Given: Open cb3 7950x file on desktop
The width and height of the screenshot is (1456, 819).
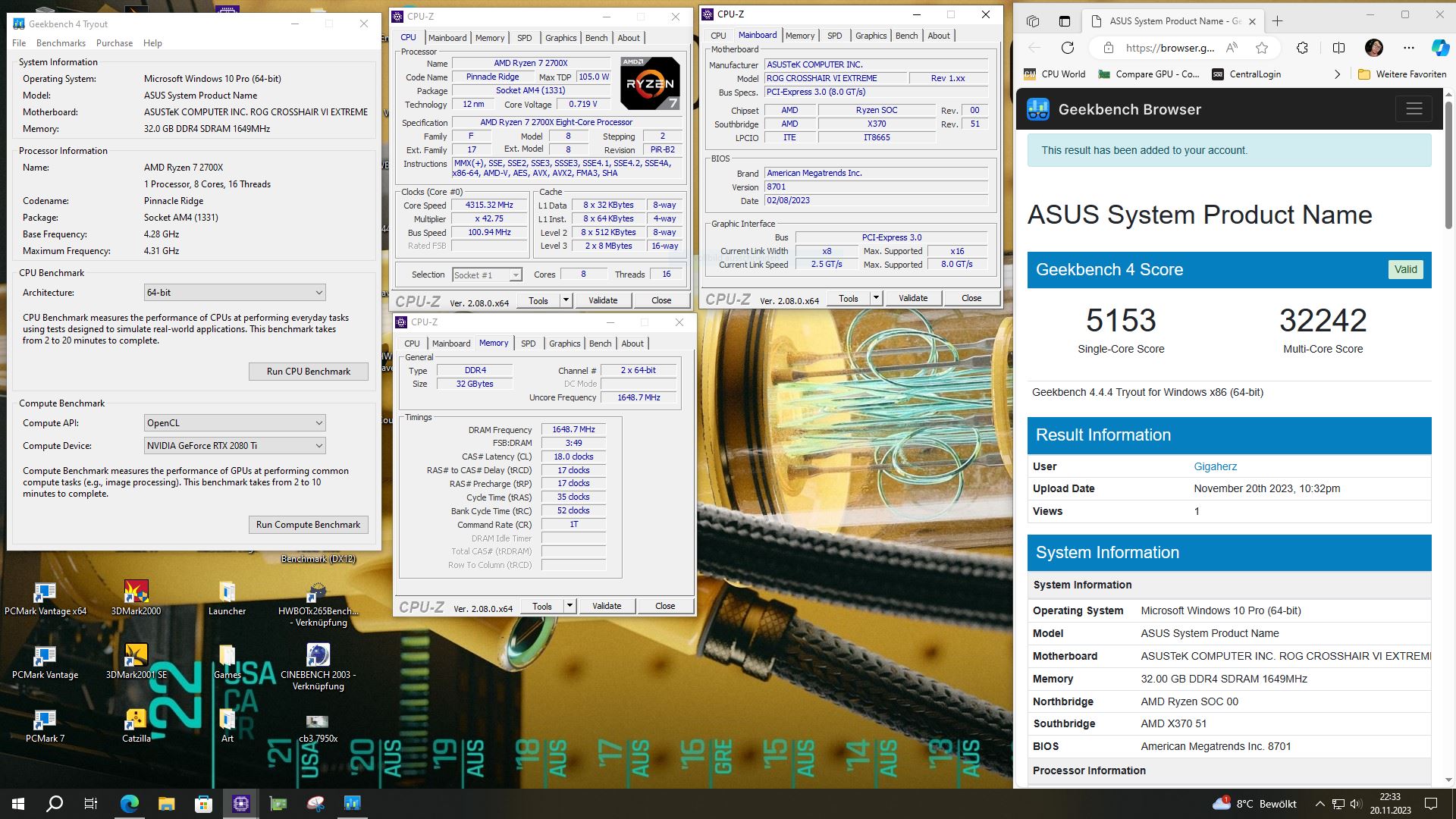Looking at the screenshot, I should point(318,728).
